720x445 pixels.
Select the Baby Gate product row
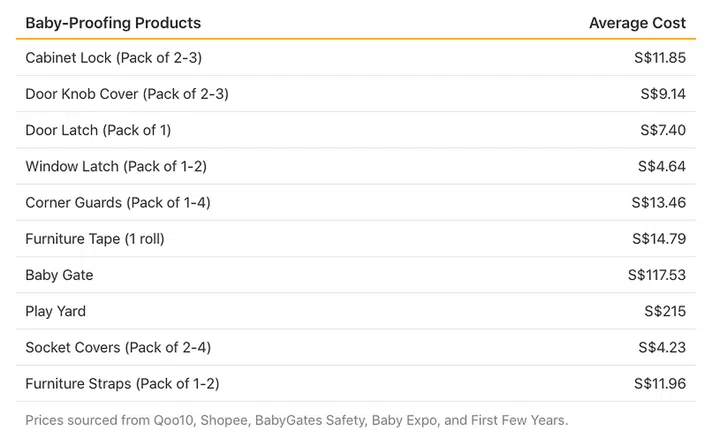point(59,275)
